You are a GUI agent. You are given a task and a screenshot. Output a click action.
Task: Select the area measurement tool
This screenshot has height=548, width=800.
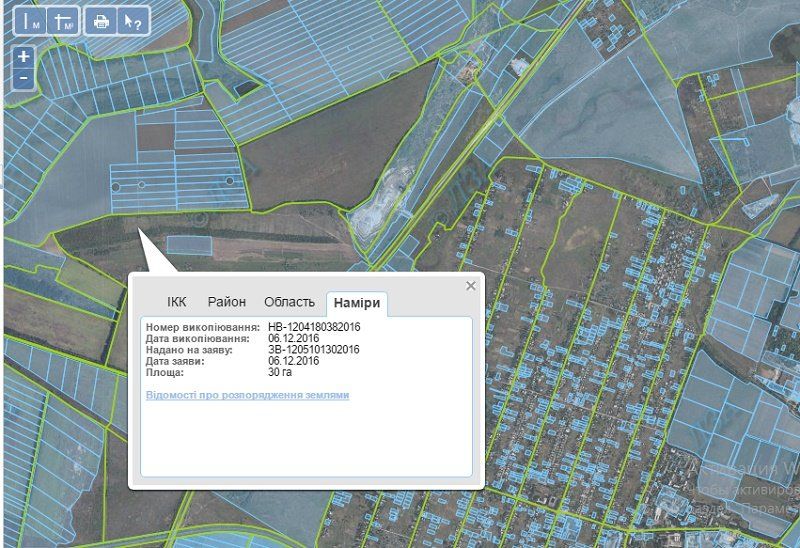coord(64,20)
